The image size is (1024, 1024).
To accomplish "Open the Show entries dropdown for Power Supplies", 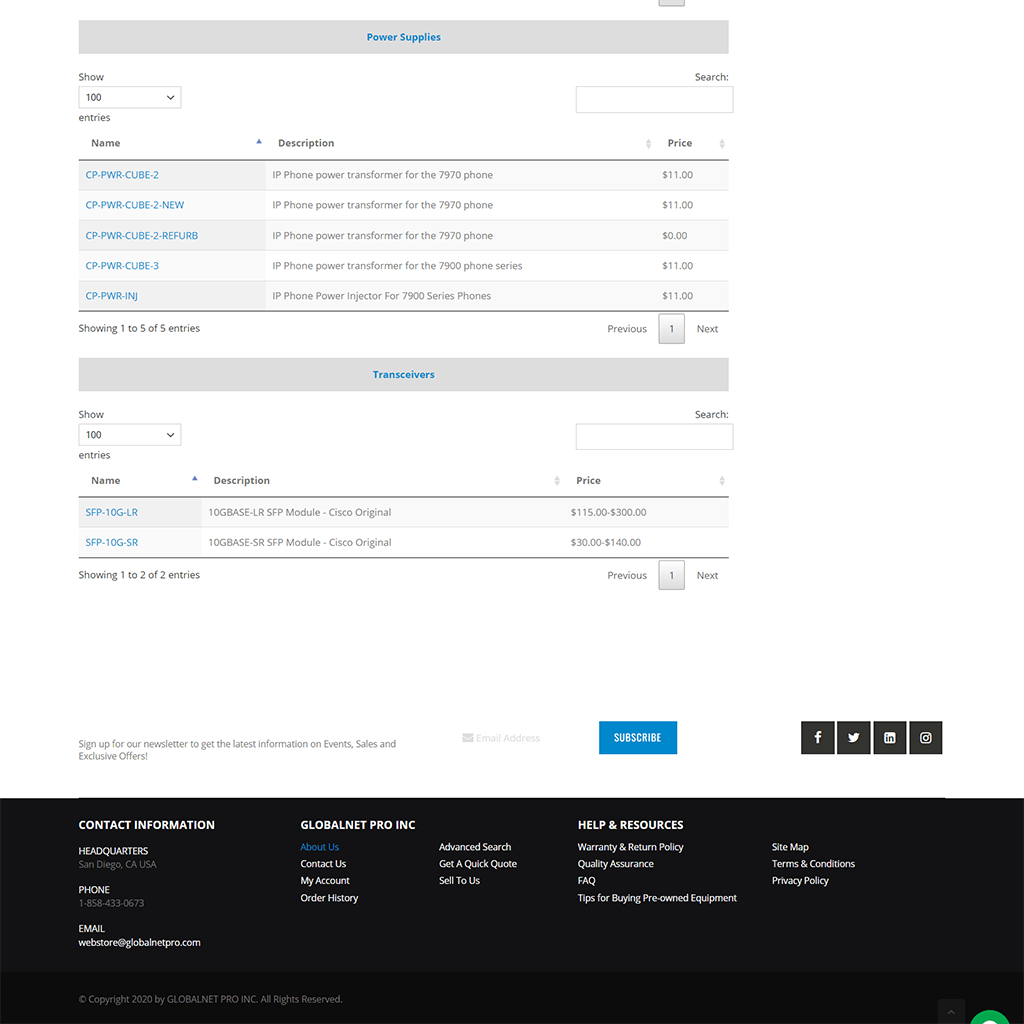I will [x=129, y=97].
